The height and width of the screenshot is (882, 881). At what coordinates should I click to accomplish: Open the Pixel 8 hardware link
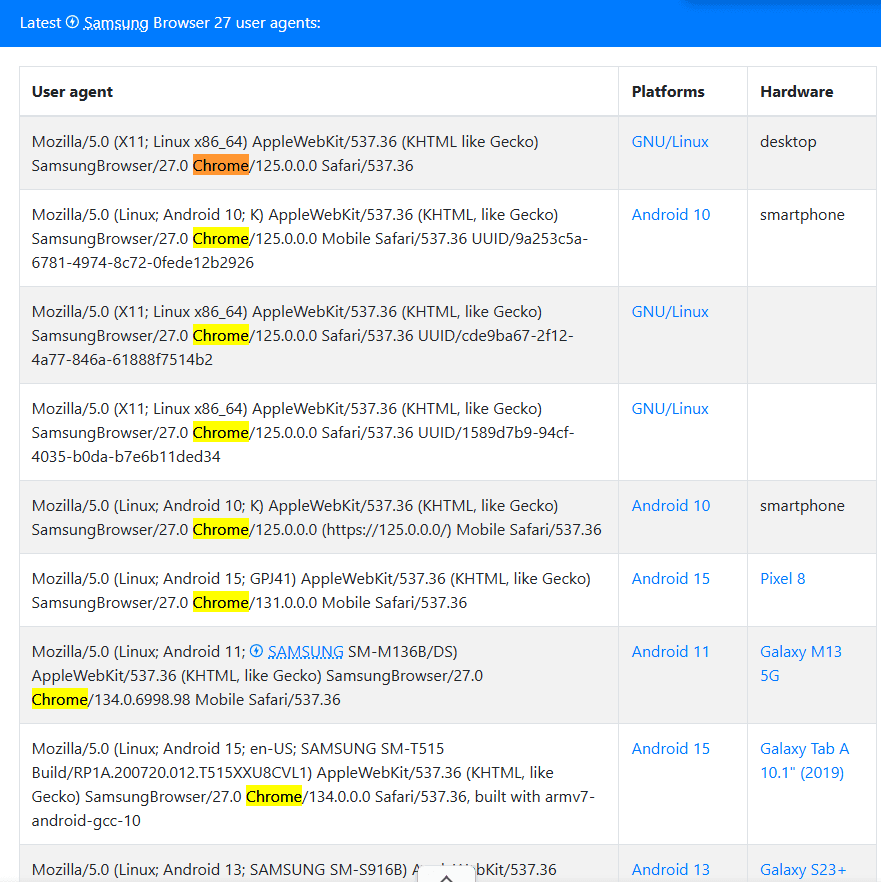[x=783, y=579]
